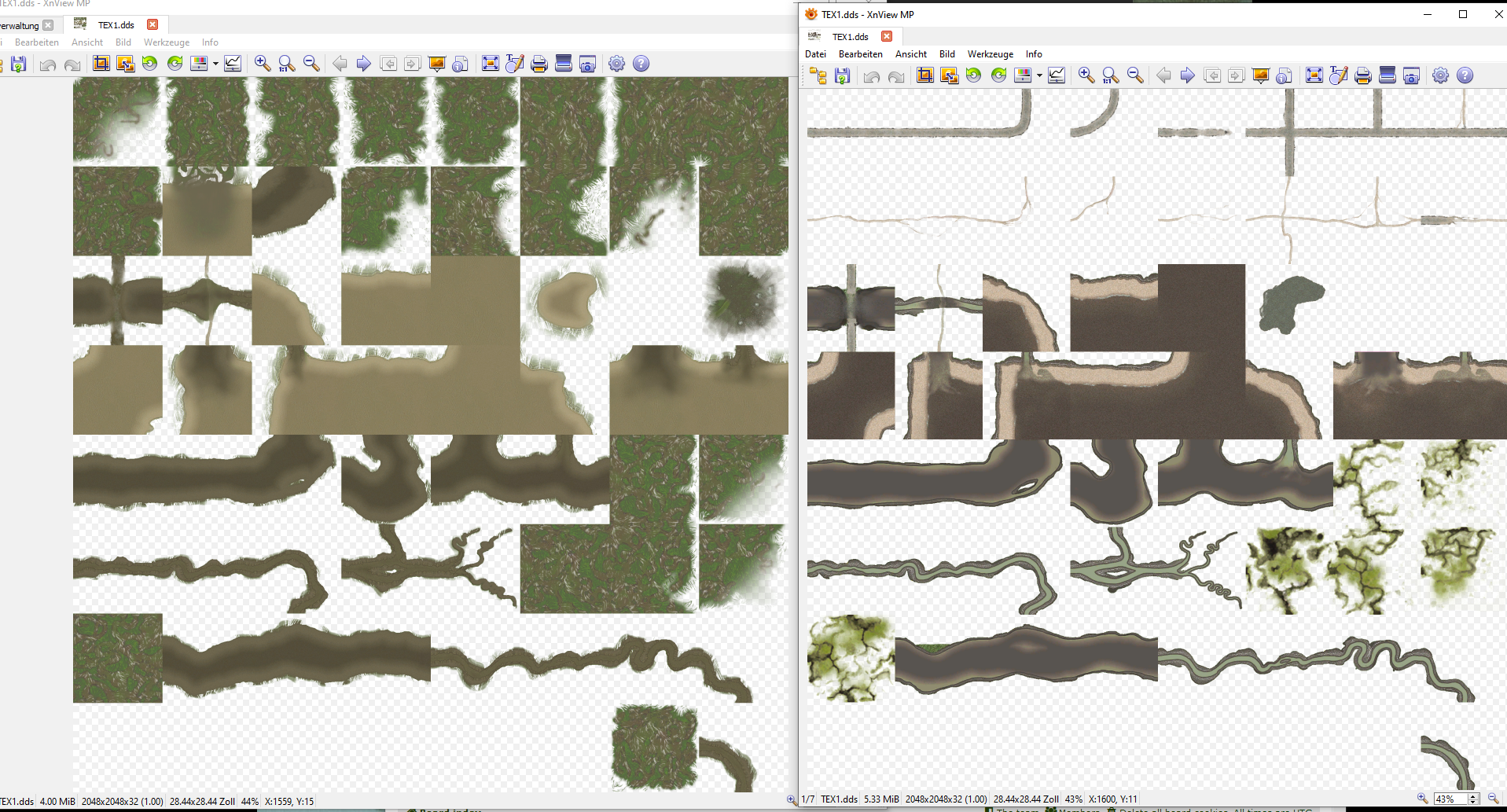Close TEX1.dds tab in right window
Image resolution: width=1507 pixels, height=812 pixels.
click(887, 36)
